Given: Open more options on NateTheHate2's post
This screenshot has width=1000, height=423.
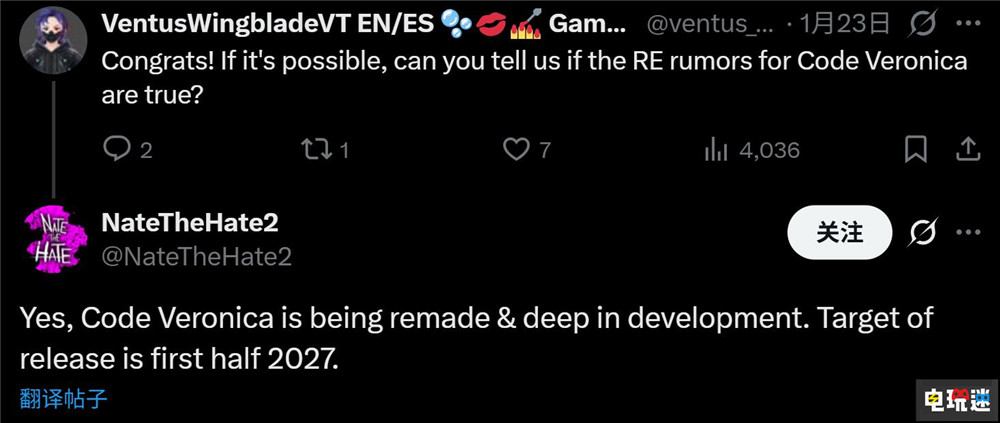Looking at the screenshot, I should [967, 233].
